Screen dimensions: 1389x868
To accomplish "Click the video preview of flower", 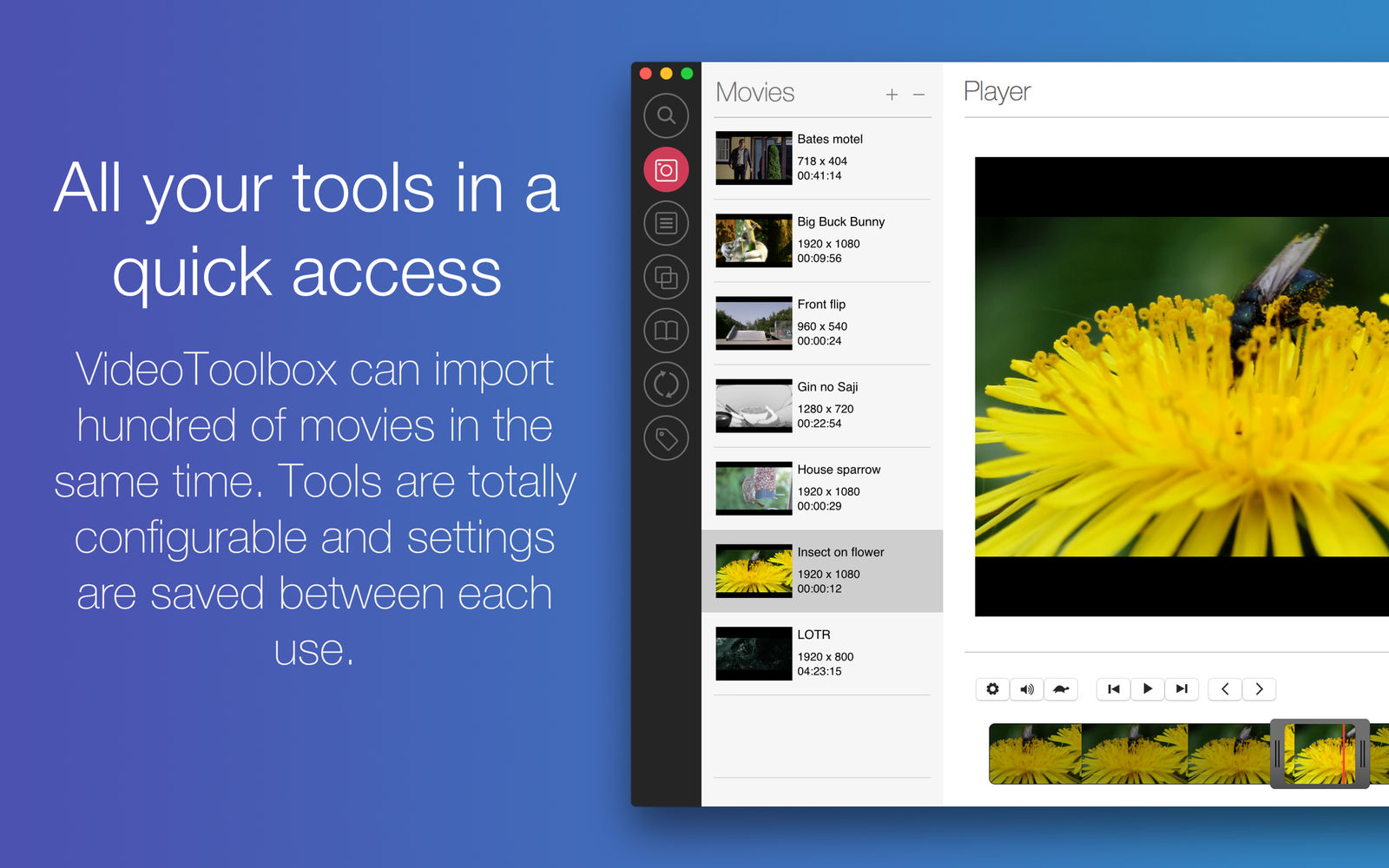I will coord(1182,386).
